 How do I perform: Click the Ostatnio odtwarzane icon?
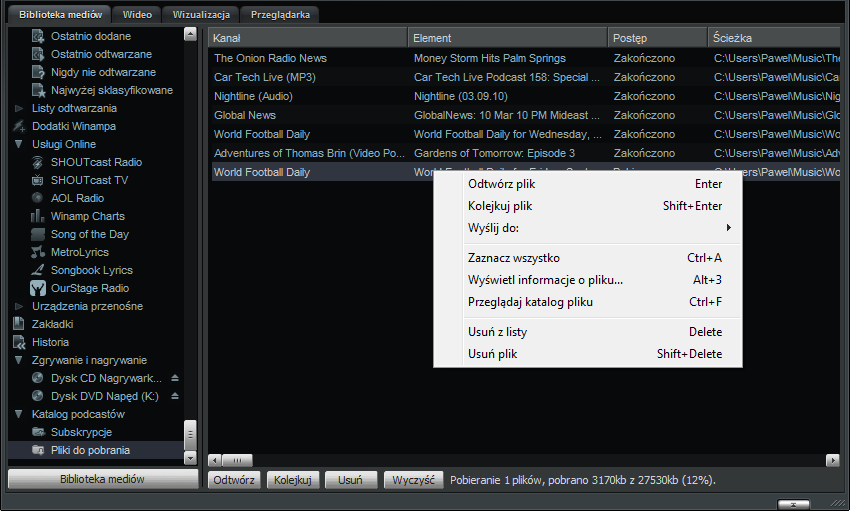[x=38, y=54]
